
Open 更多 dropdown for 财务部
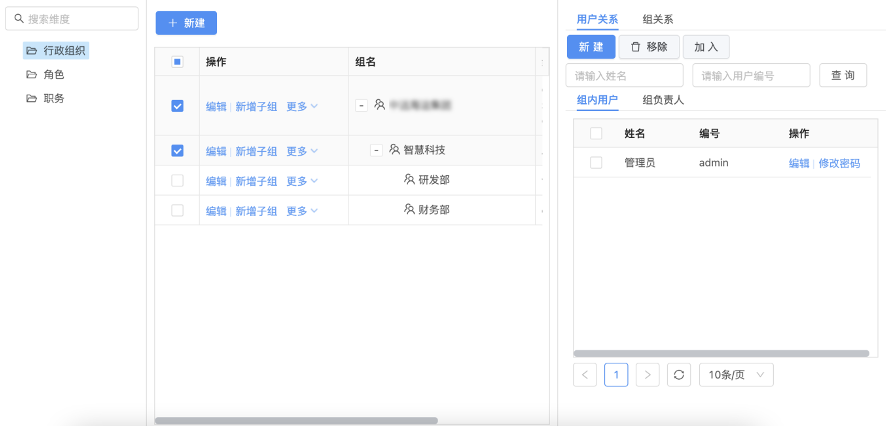click(x=302, y=211)
